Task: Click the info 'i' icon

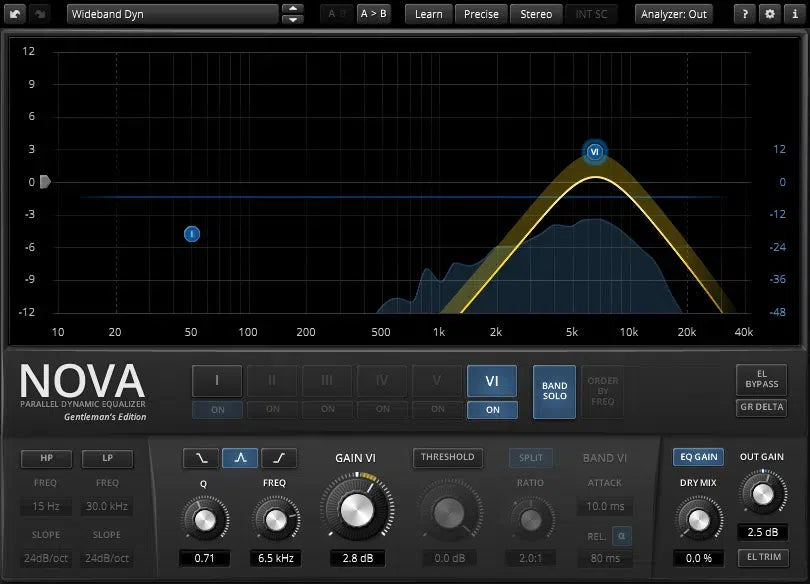Action: pyautogui.click(x=793, y=14)
